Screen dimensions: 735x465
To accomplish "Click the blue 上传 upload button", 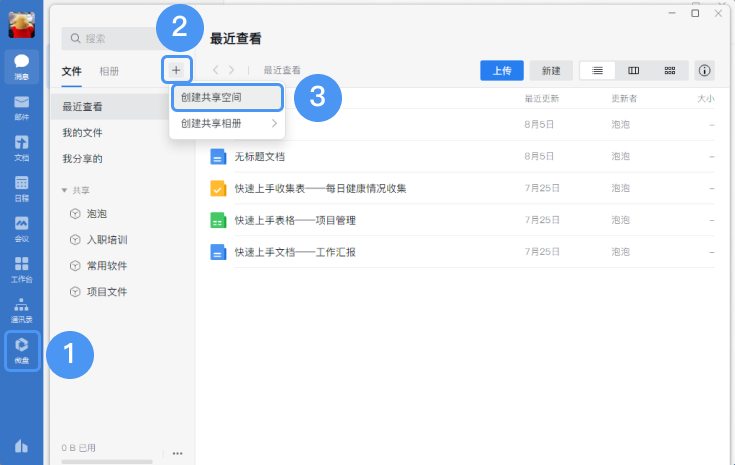I will 502,70.
